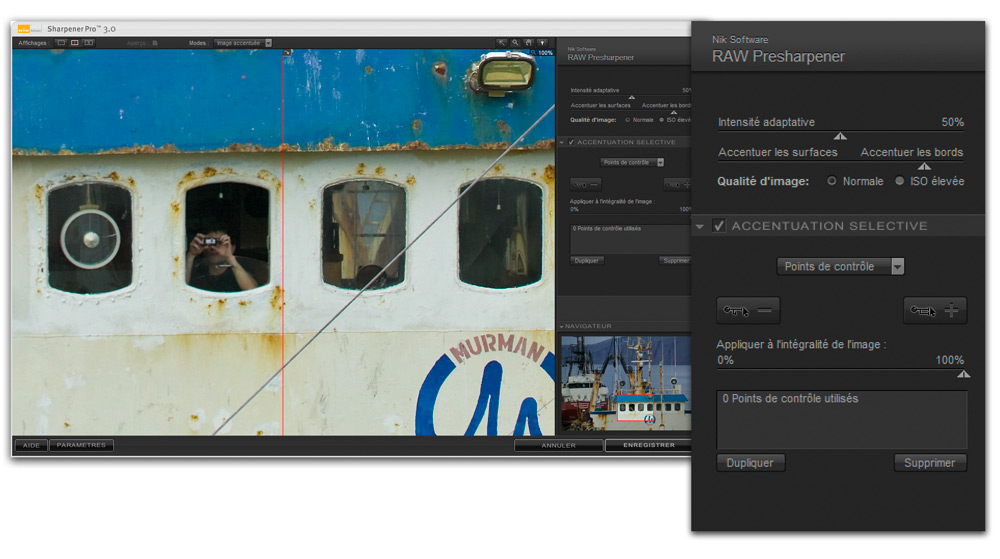Click 'Qualité d'image:' label in enlarged panel
This screenshot has width=1000, height=559.
(763, 181)
